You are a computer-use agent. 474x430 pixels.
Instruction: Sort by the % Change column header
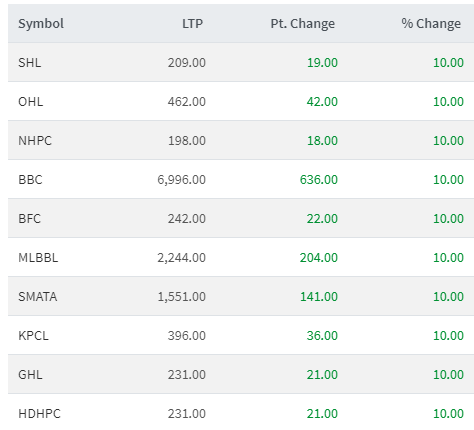point(431,24)
